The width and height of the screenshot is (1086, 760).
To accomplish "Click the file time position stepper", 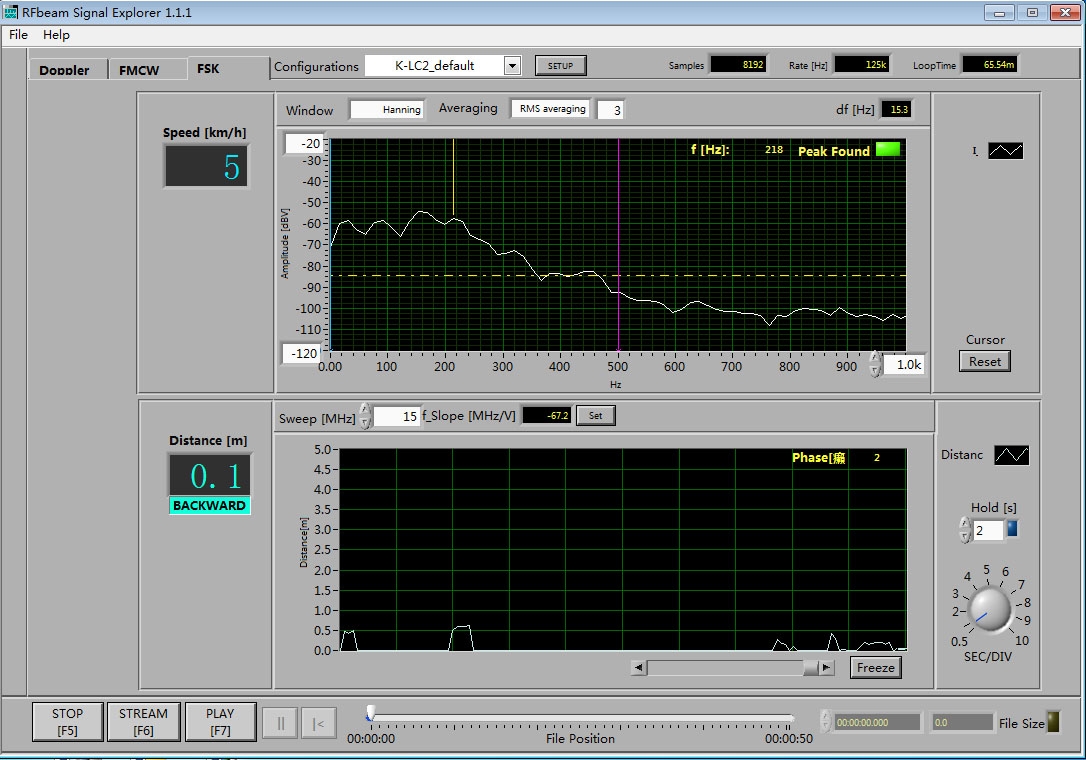I will 825,721.
